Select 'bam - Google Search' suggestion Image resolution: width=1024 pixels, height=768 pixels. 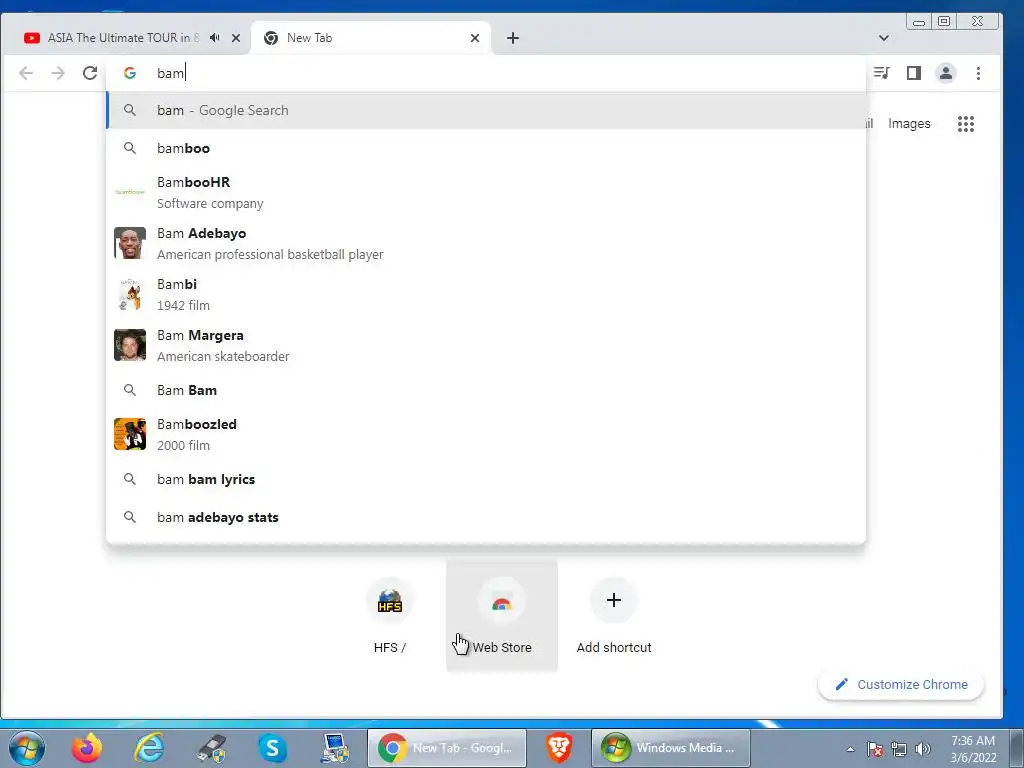[486, 110]
